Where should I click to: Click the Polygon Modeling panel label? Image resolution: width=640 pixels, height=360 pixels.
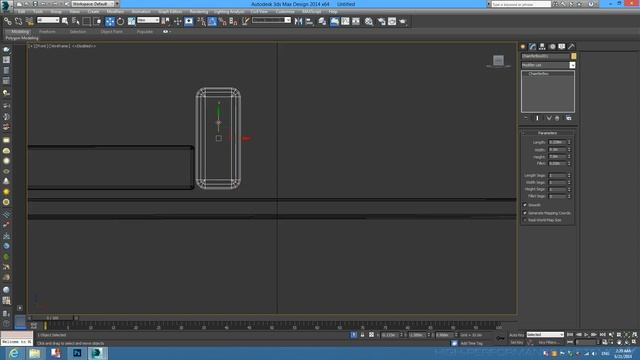coord(22,38)
